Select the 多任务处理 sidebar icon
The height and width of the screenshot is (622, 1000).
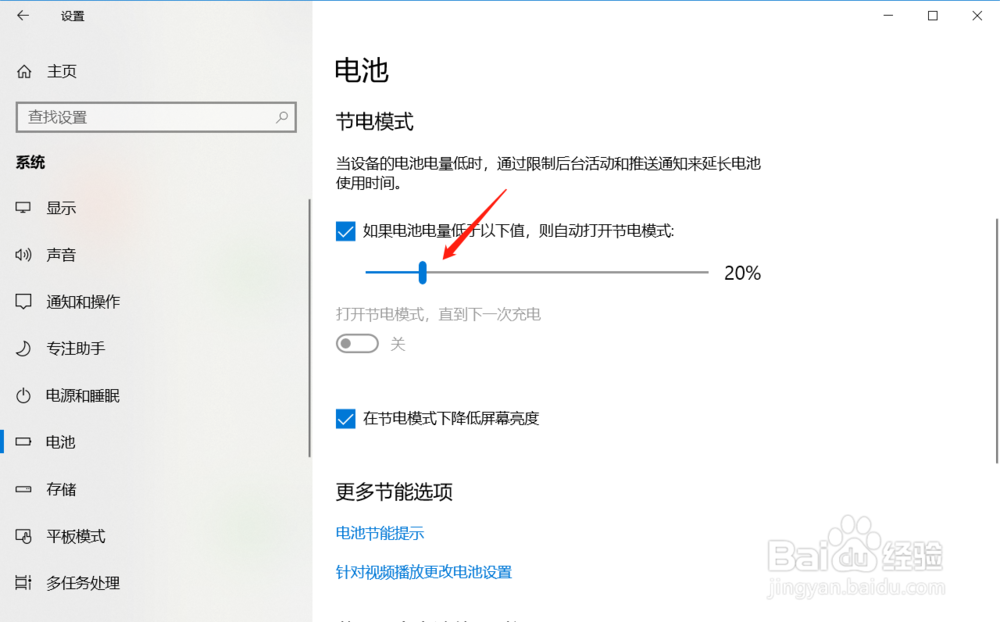tap(24, 583)
